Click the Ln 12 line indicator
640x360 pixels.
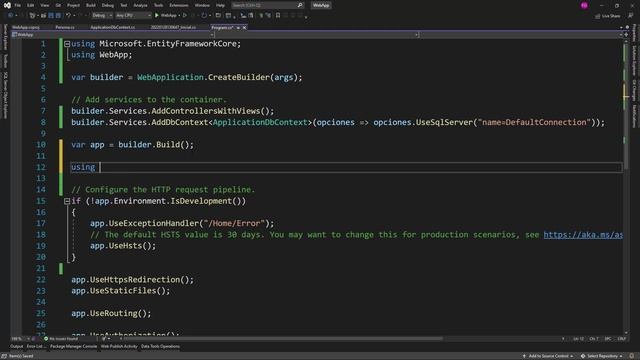pos(578,339)
